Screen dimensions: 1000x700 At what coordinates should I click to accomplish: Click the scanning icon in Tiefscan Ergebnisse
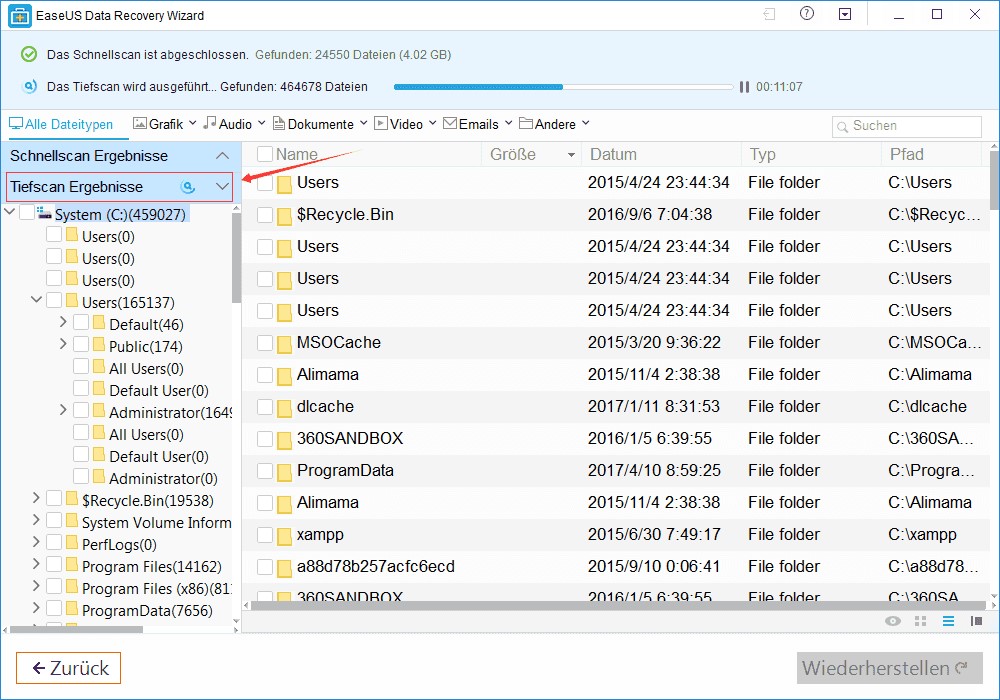coord(188,187)
